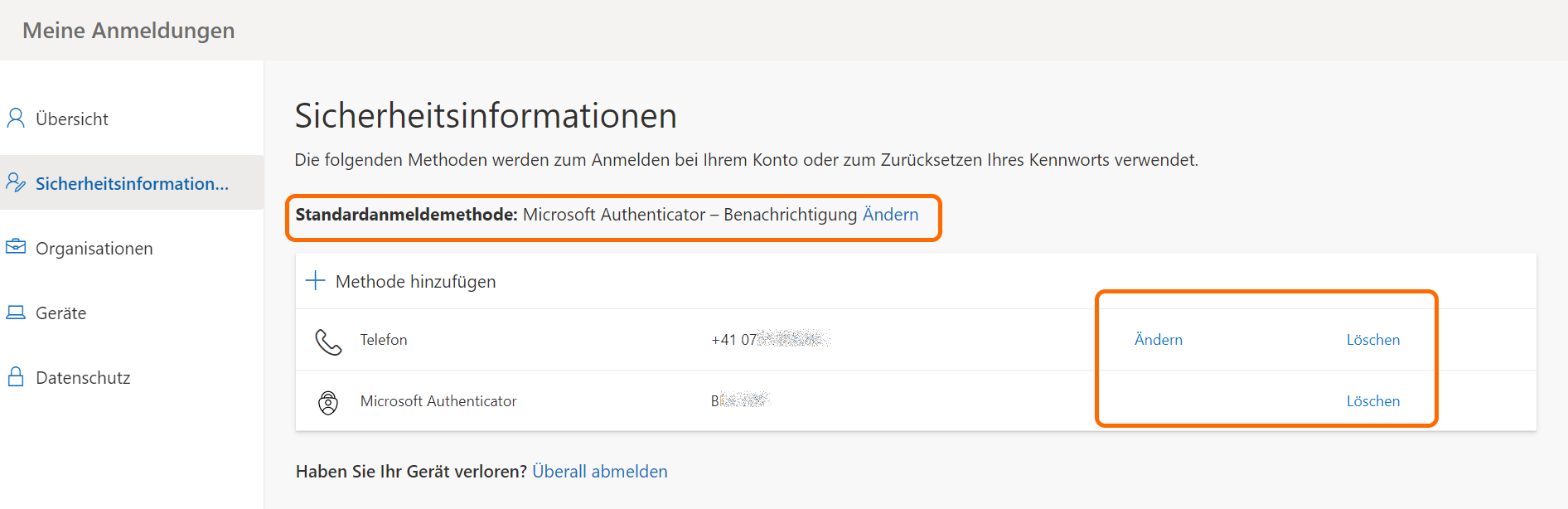Open the Übersicht page
Image resolution: width=1568 pixels, height=509 pixels.
[72, 119]
